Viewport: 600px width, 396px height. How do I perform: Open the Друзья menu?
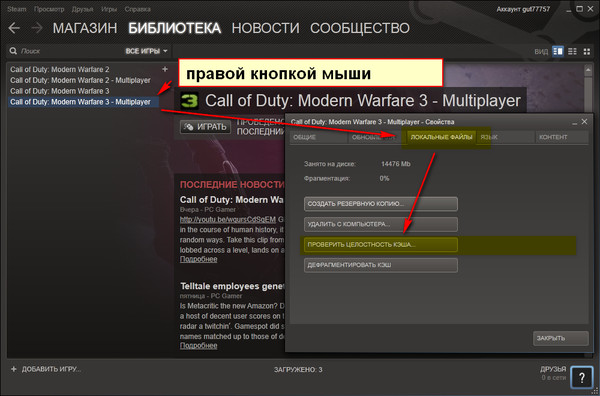(x=83, y=9)
